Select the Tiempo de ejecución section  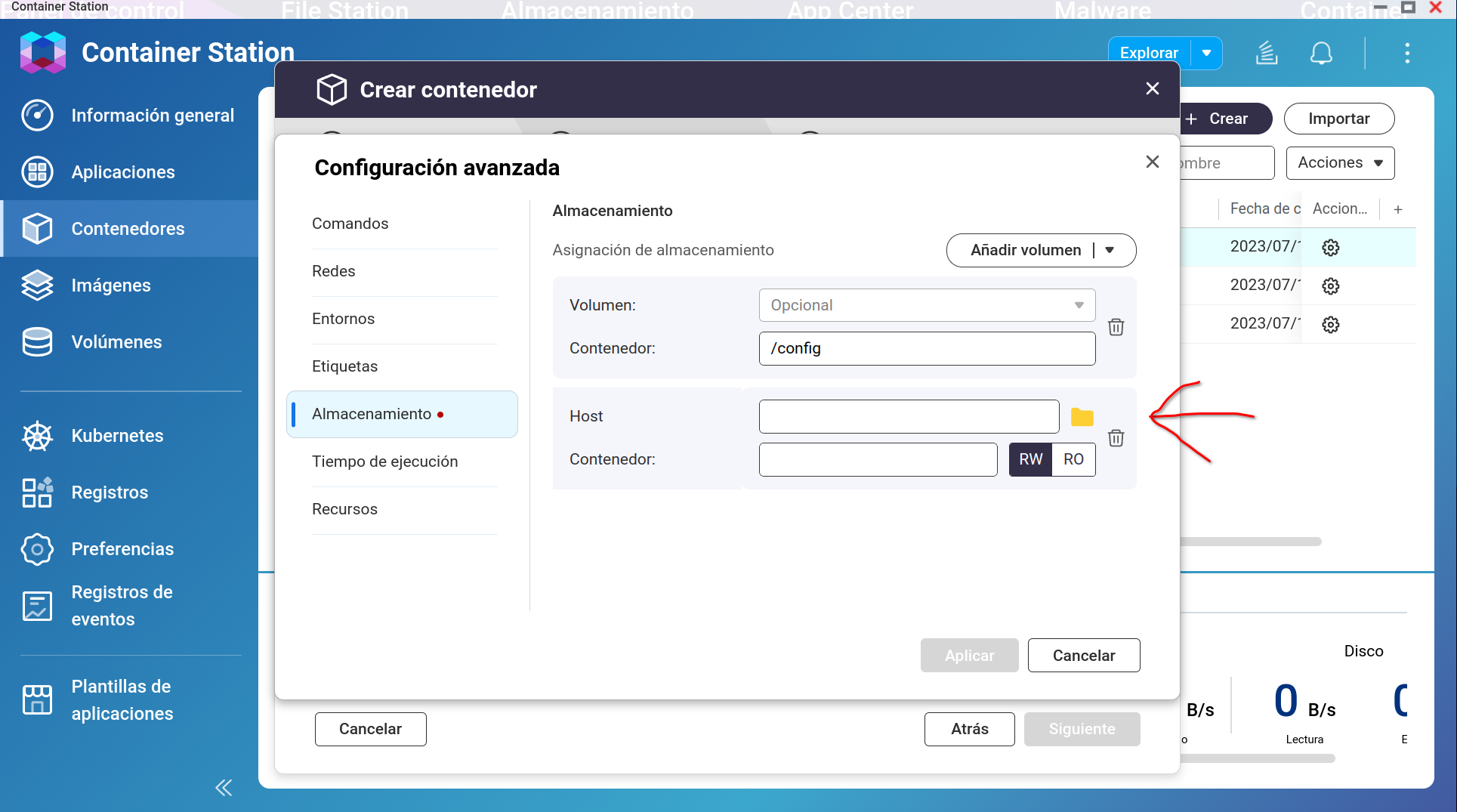[384, 462]
